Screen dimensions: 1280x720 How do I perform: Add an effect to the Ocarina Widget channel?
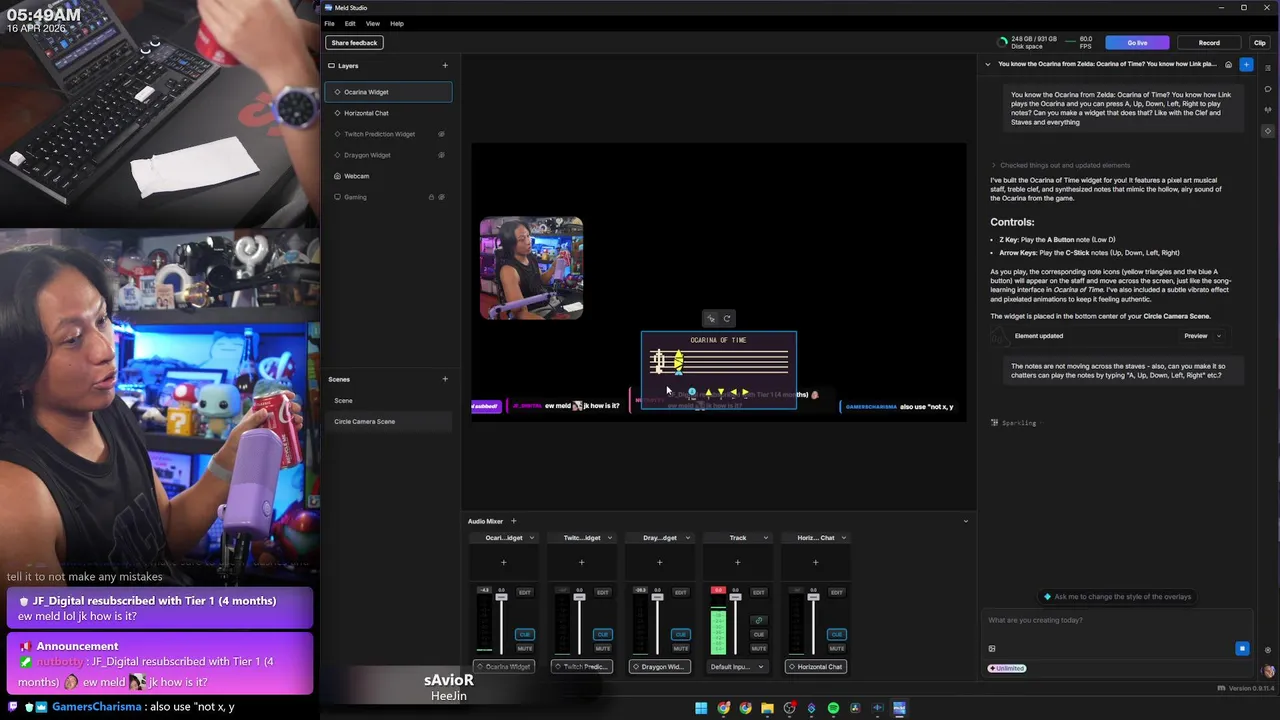(503, 562)
